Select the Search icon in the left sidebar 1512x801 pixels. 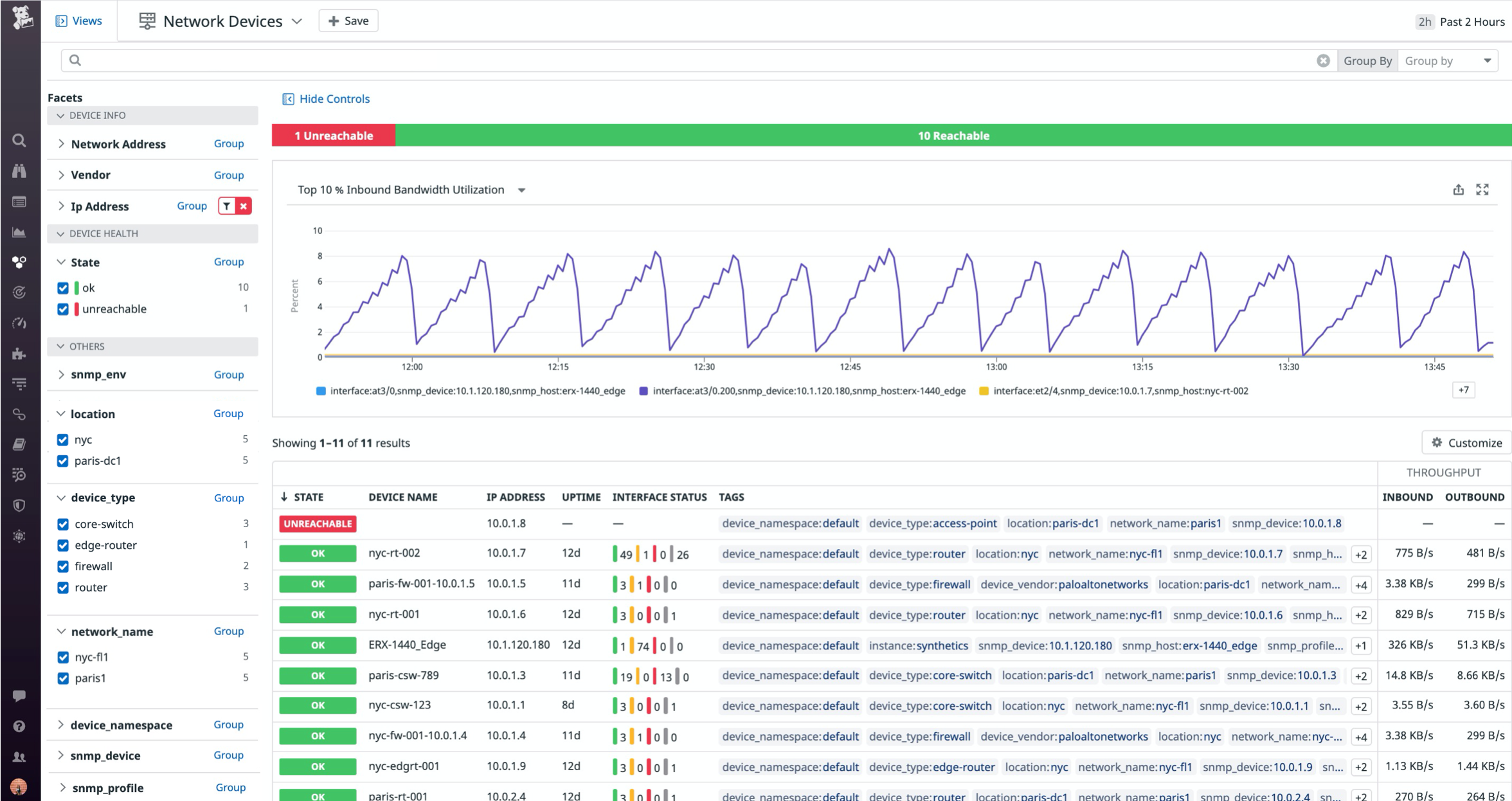(x=19, y=140)
